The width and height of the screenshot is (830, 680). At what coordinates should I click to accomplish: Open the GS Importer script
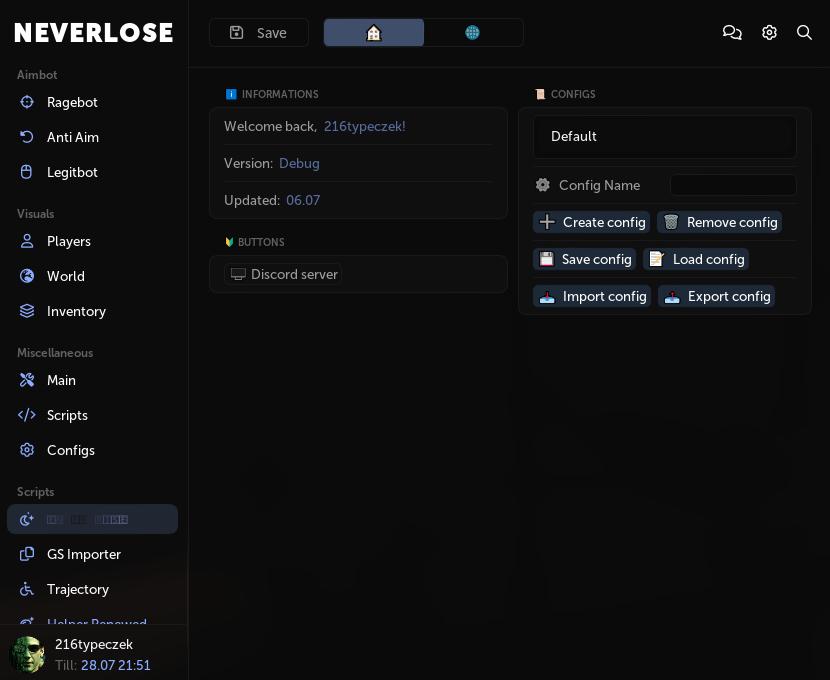point(84,554)
